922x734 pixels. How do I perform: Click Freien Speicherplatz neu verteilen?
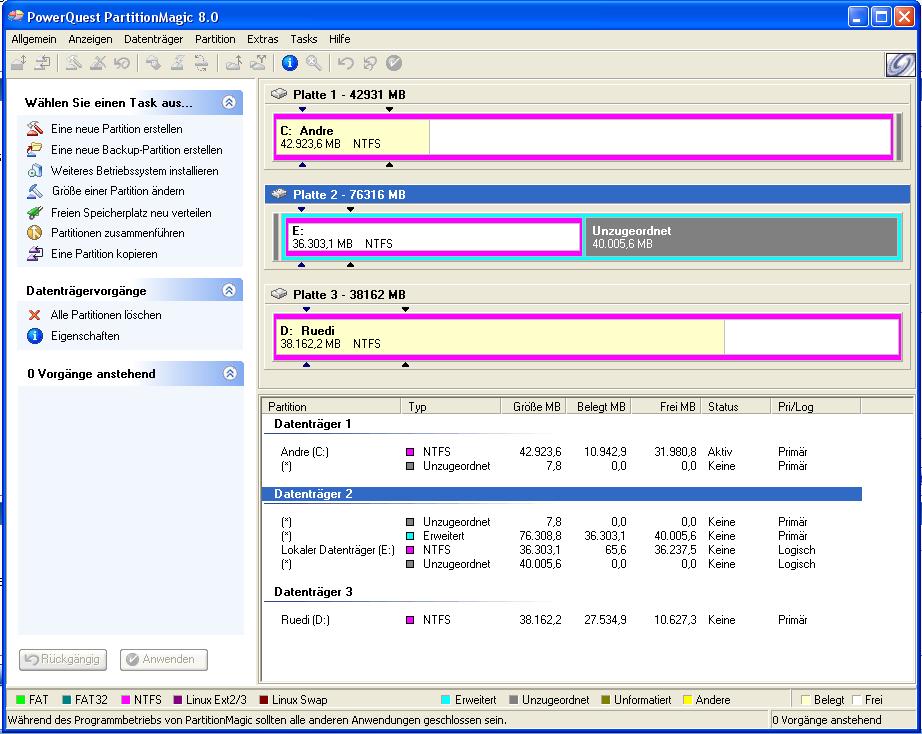coord(131,213)
